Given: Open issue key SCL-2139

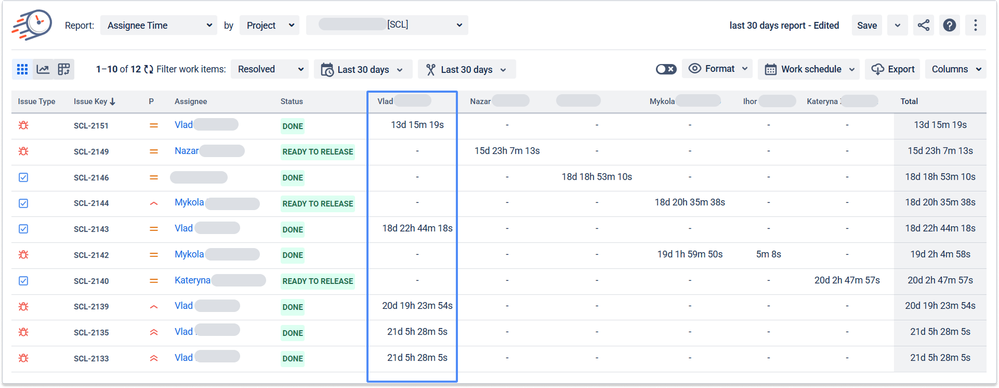Looking at the screenshot, I should pyautogui.click(x=91, y=306).
